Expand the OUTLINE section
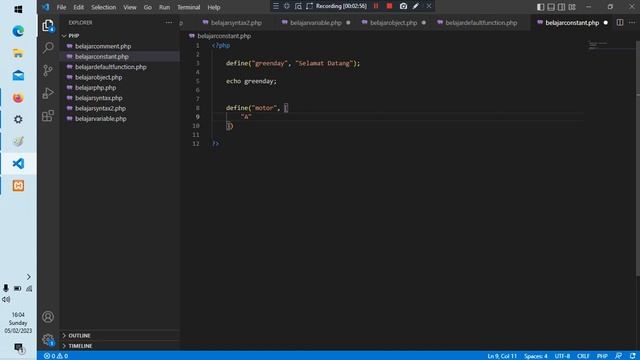Image resolution: width=640 pixels, height=360 pixels. (79, 336)
